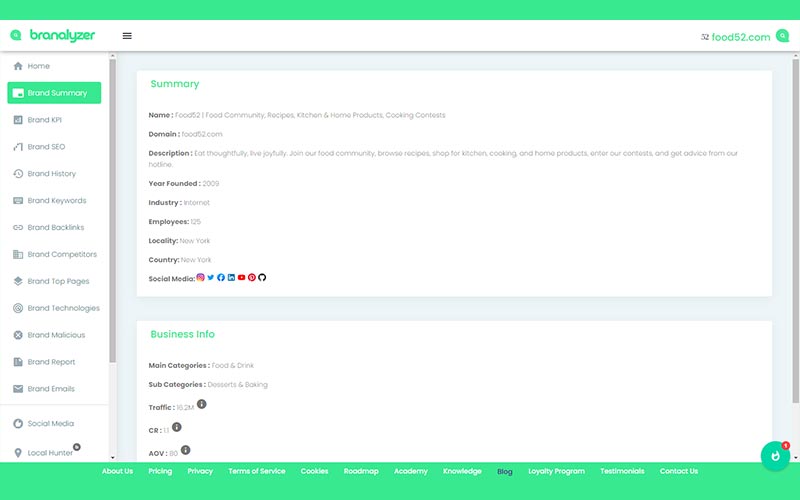
Task: Click the sidebar scroll down arrow
Action: pyautogui.click(x=113, y=458)
